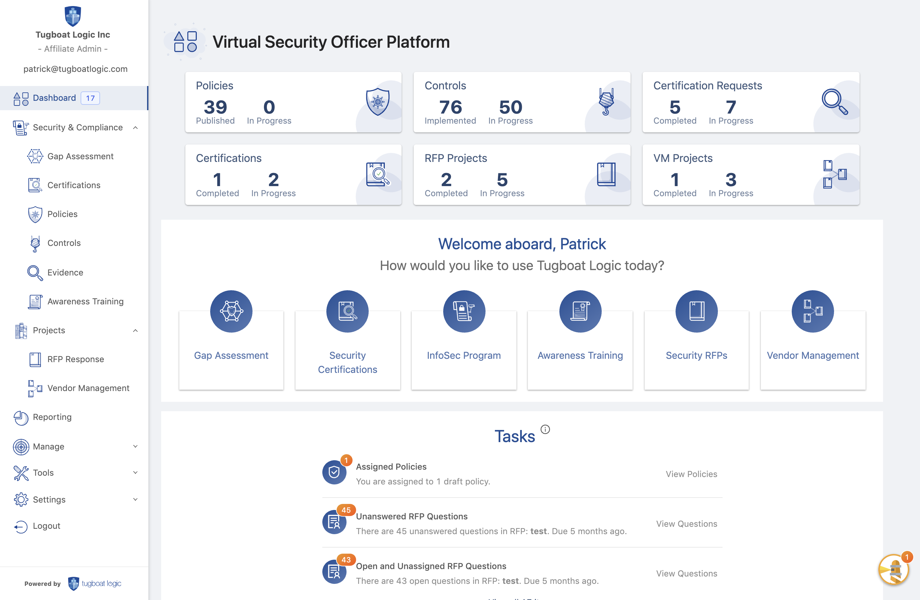Click the VM Projects network icon
This screenshot has width=920, height=600.
click(x=834, y=174)
